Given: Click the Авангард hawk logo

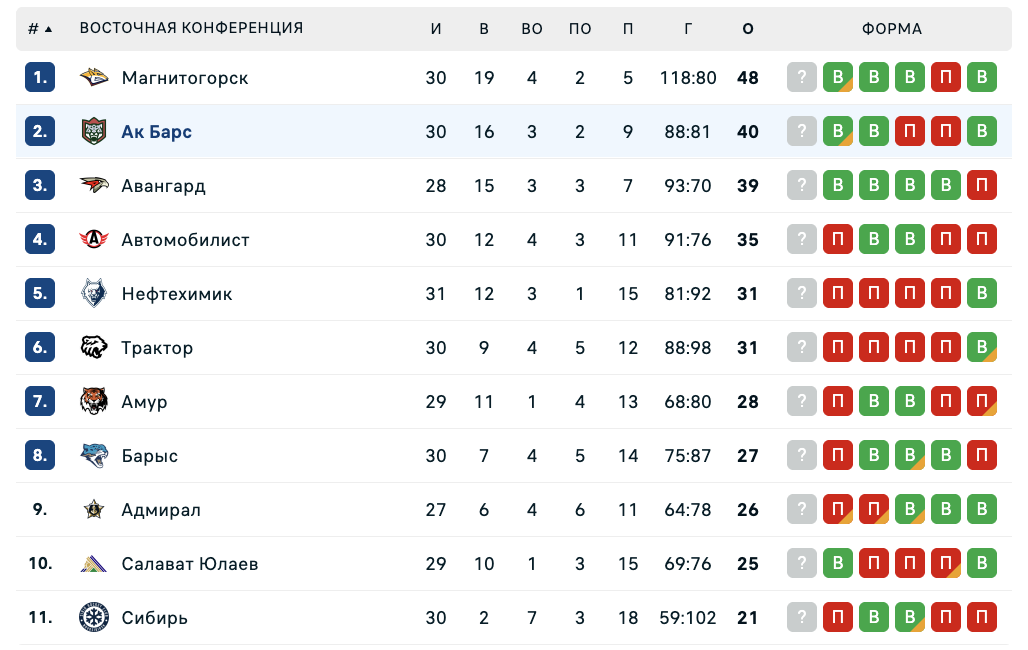Looking at the screenshot, I should click(94, 186).
